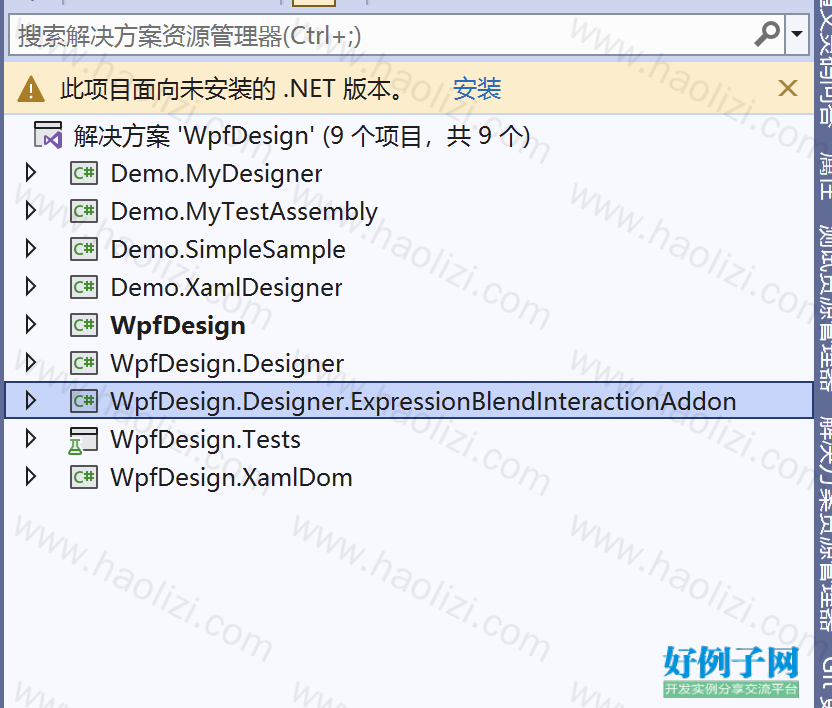832x708 pixels.
Task: Click the search magnifier icon
Action: [767, 34]
